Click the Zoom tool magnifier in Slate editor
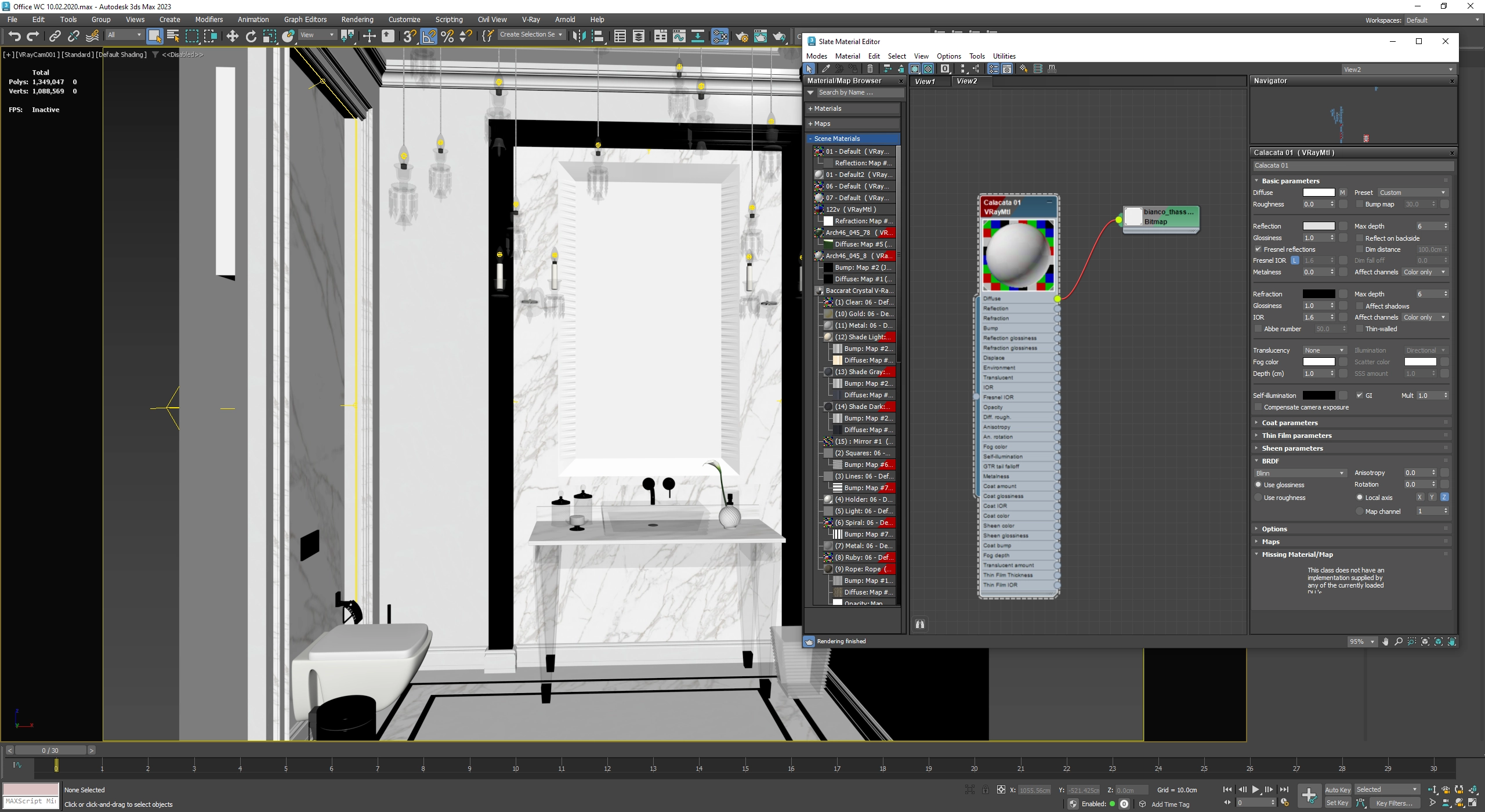The height and width of the screenshot is (812, 1485). tap(1399, 641)
